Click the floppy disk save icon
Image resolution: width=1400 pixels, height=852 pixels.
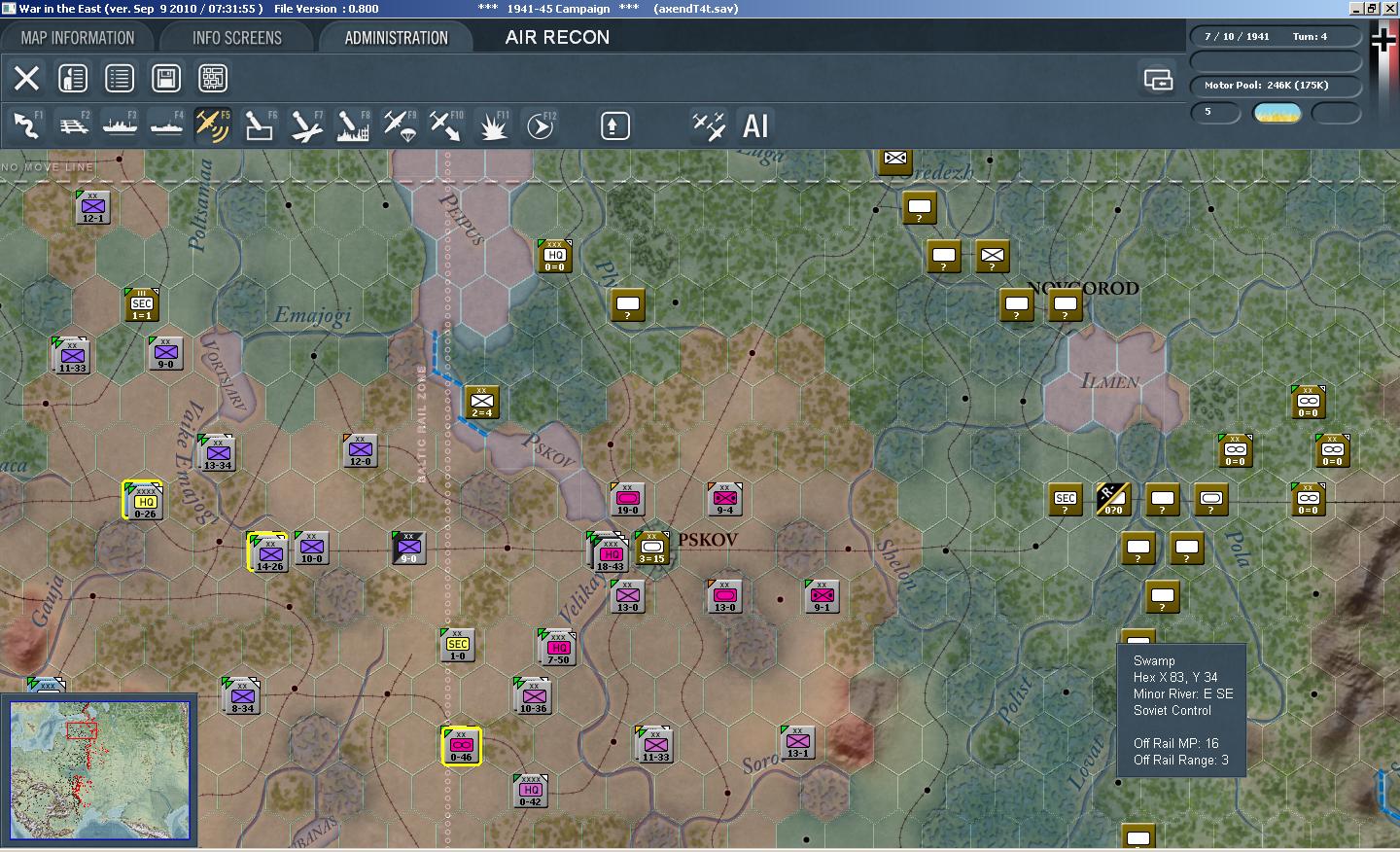point(166,78)
